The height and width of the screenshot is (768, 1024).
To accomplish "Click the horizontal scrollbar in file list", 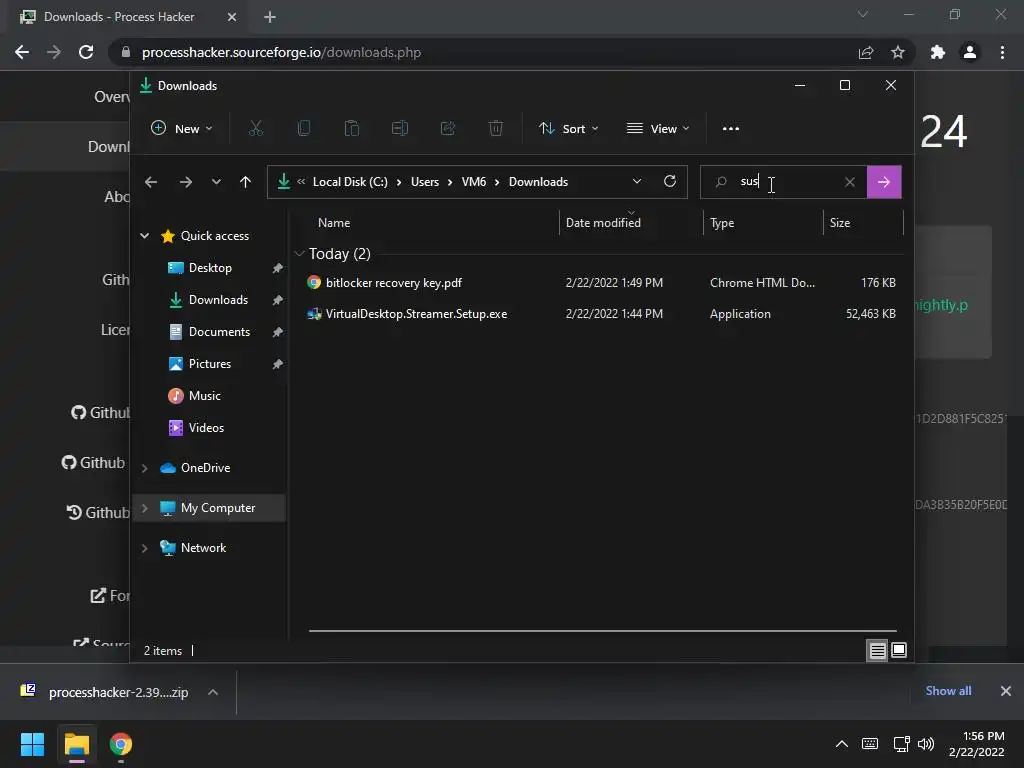I will pos(602,631).
